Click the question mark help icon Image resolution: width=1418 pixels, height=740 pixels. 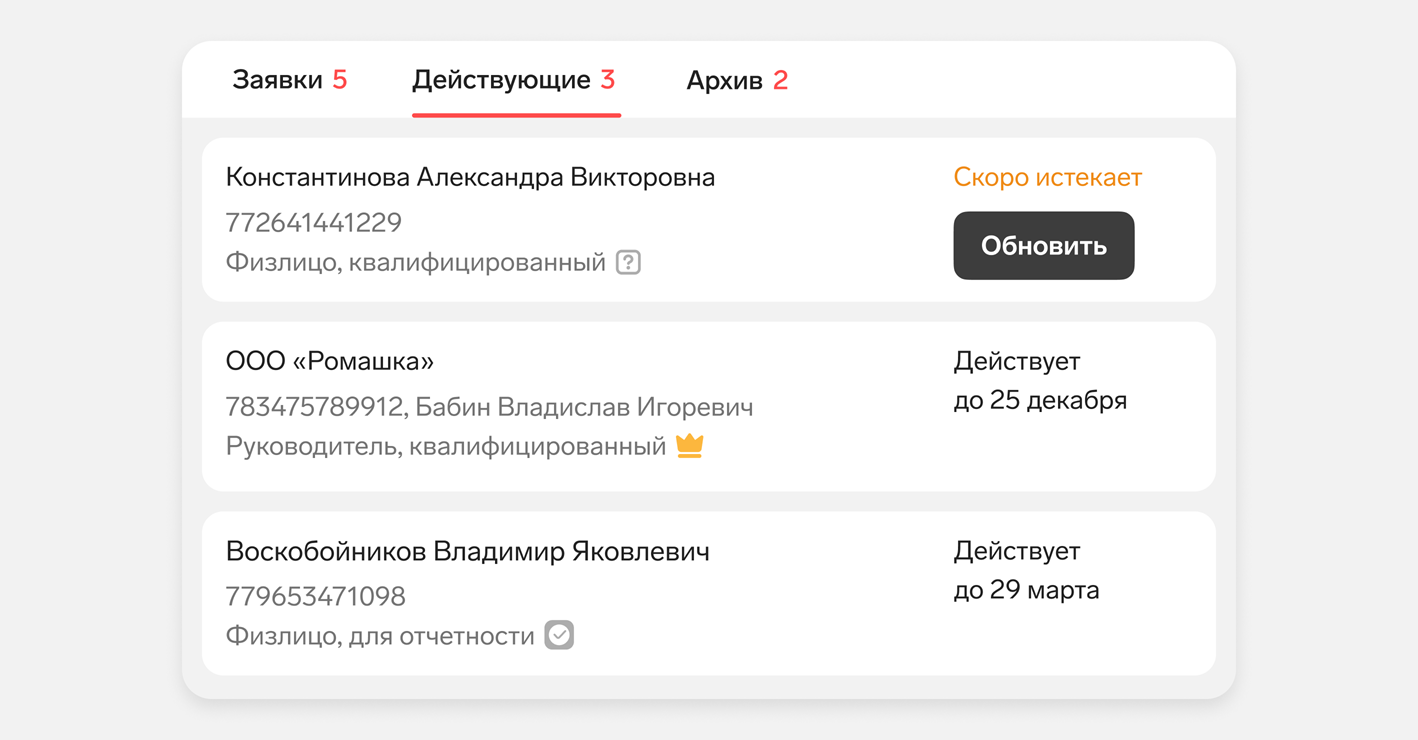click(x=628, y=262)
